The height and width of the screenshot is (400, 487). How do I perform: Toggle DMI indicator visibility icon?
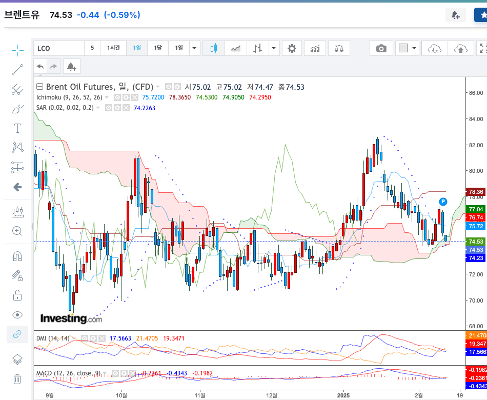(85, 338)
